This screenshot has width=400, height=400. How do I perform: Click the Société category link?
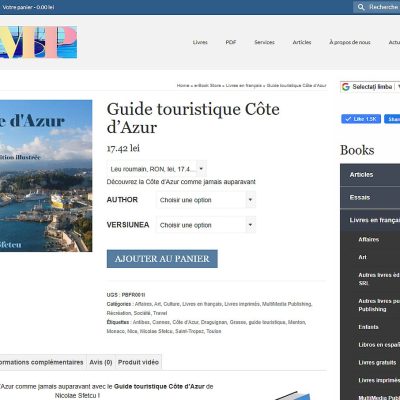142,313
